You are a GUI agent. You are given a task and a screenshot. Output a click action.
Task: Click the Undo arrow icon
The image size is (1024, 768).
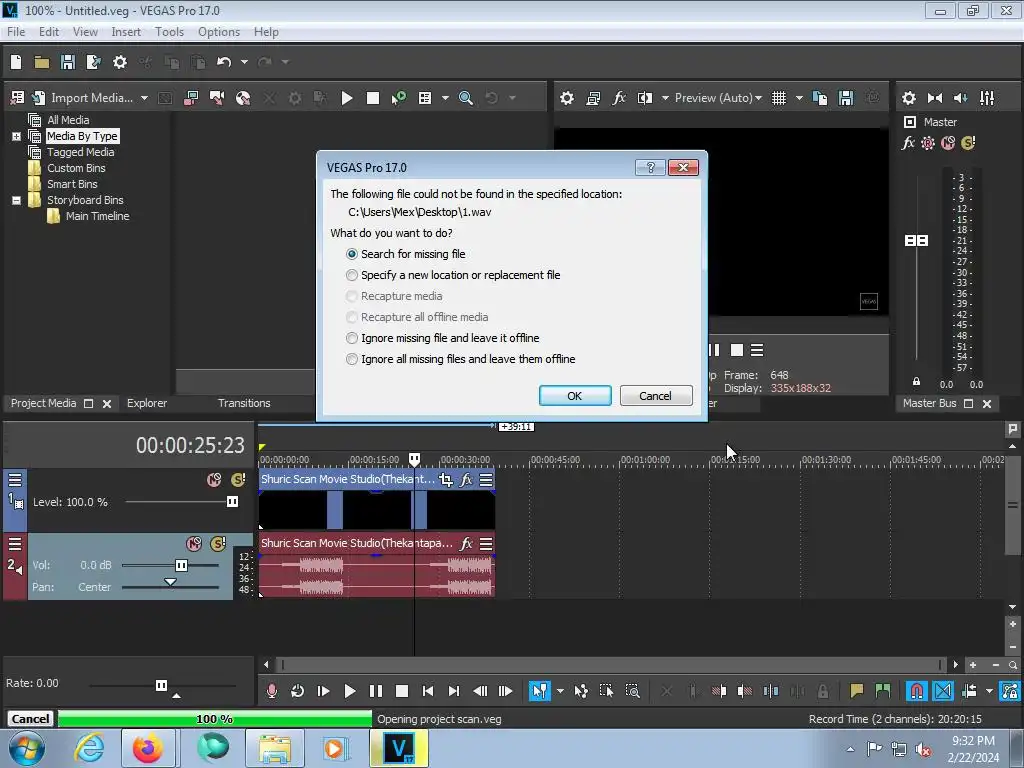tap(224, 62)
